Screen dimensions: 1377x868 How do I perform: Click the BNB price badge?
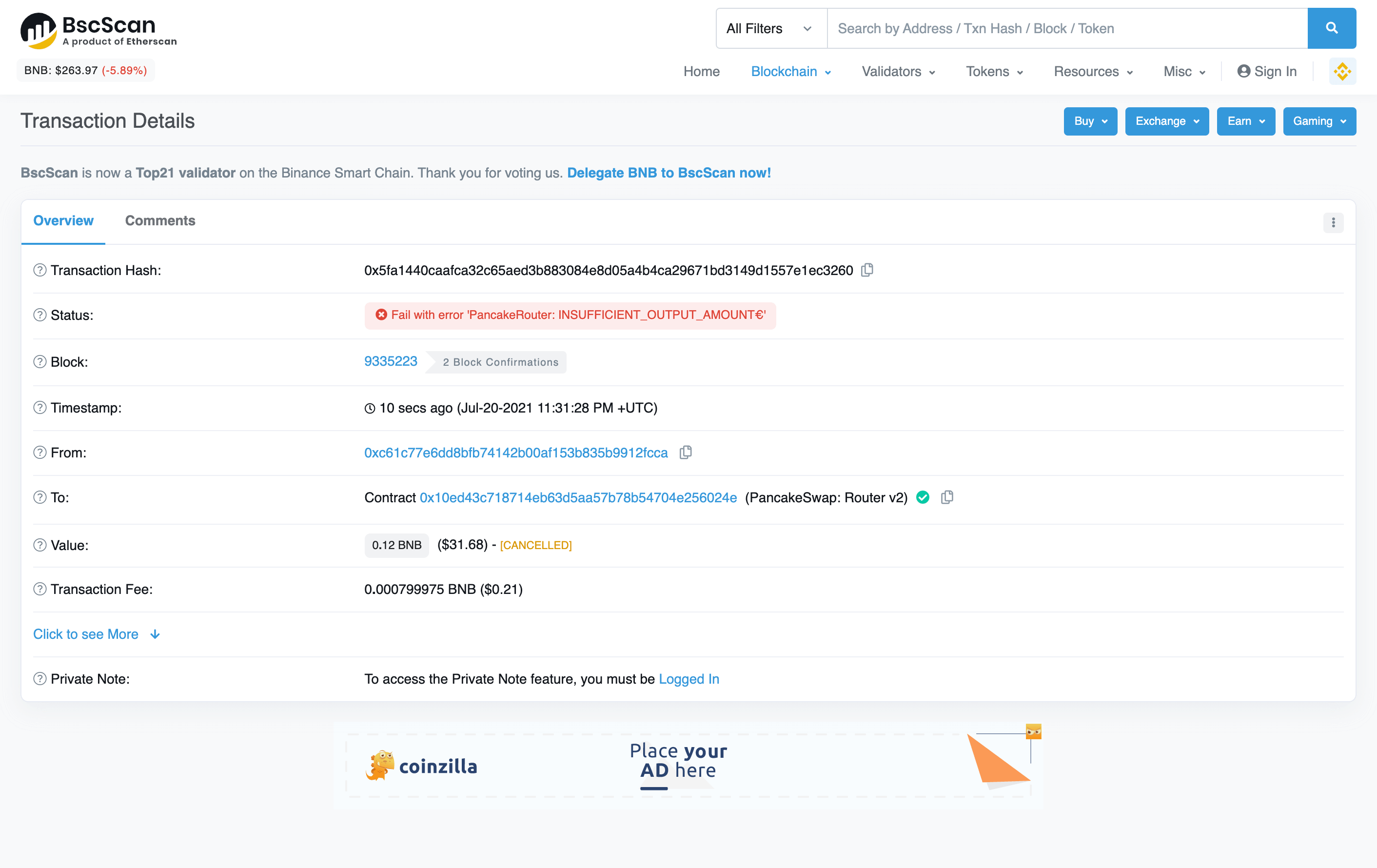click(85, 70)
